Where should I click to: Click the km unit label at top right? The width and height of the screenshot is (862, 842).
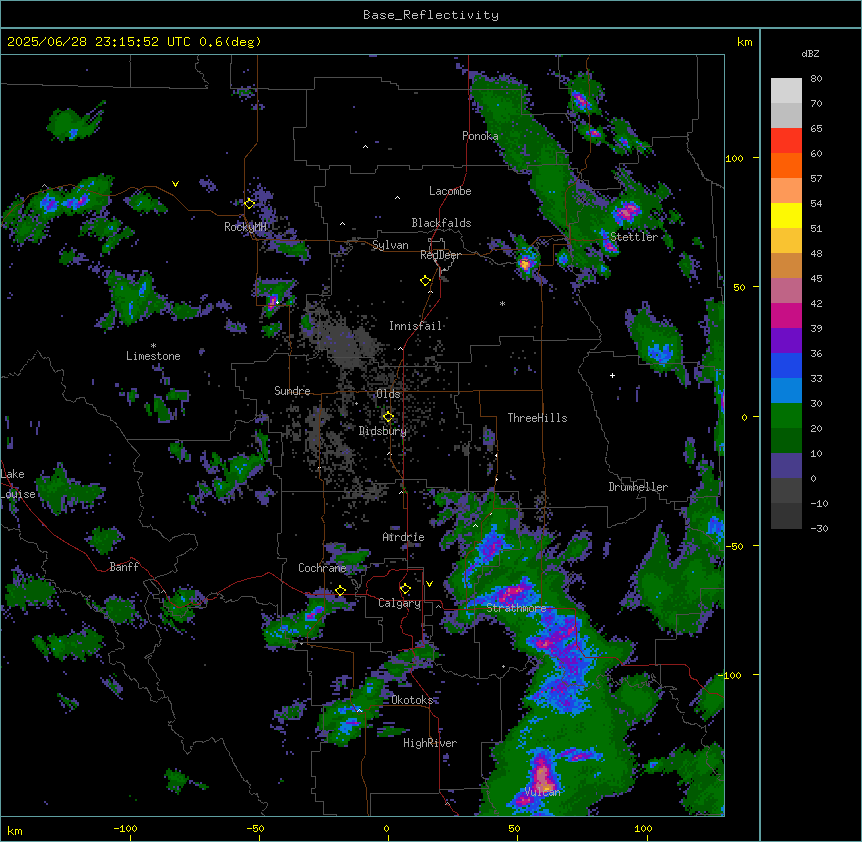744,42
